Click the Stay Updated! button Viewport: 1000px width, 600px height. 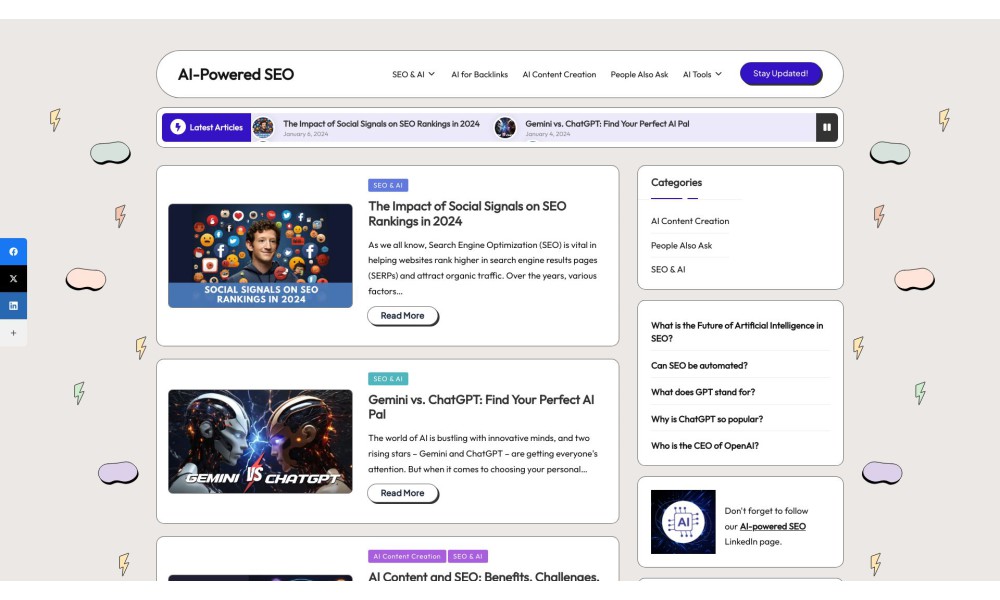coord(781,73)
